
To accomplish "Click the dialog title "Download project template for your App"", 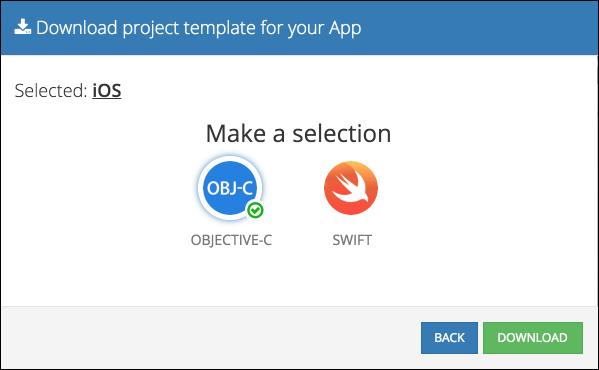I will point(198,28).
